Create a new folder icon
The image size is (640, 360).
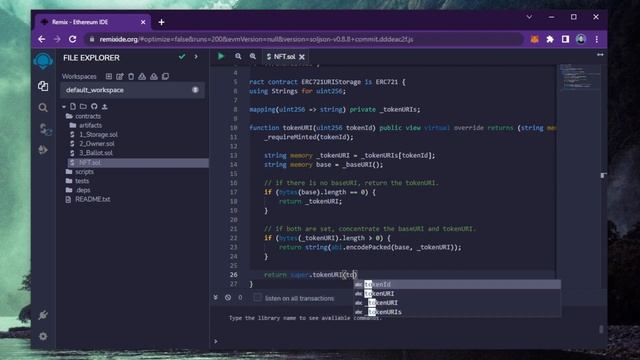click(x=83, y=107)
